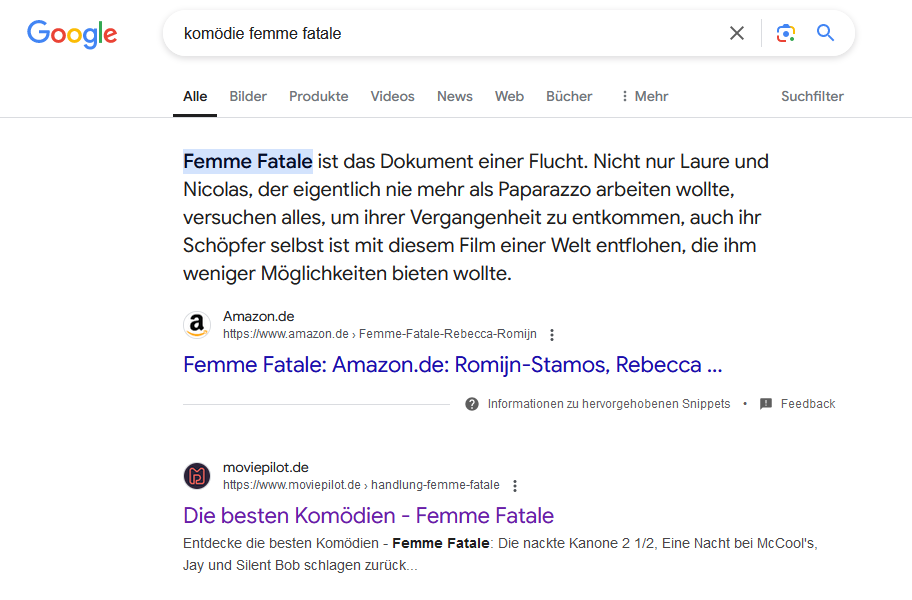The image size is (912, 600).
Task: Expand the Mehr search options menu
Action: [x=644, y=96]
